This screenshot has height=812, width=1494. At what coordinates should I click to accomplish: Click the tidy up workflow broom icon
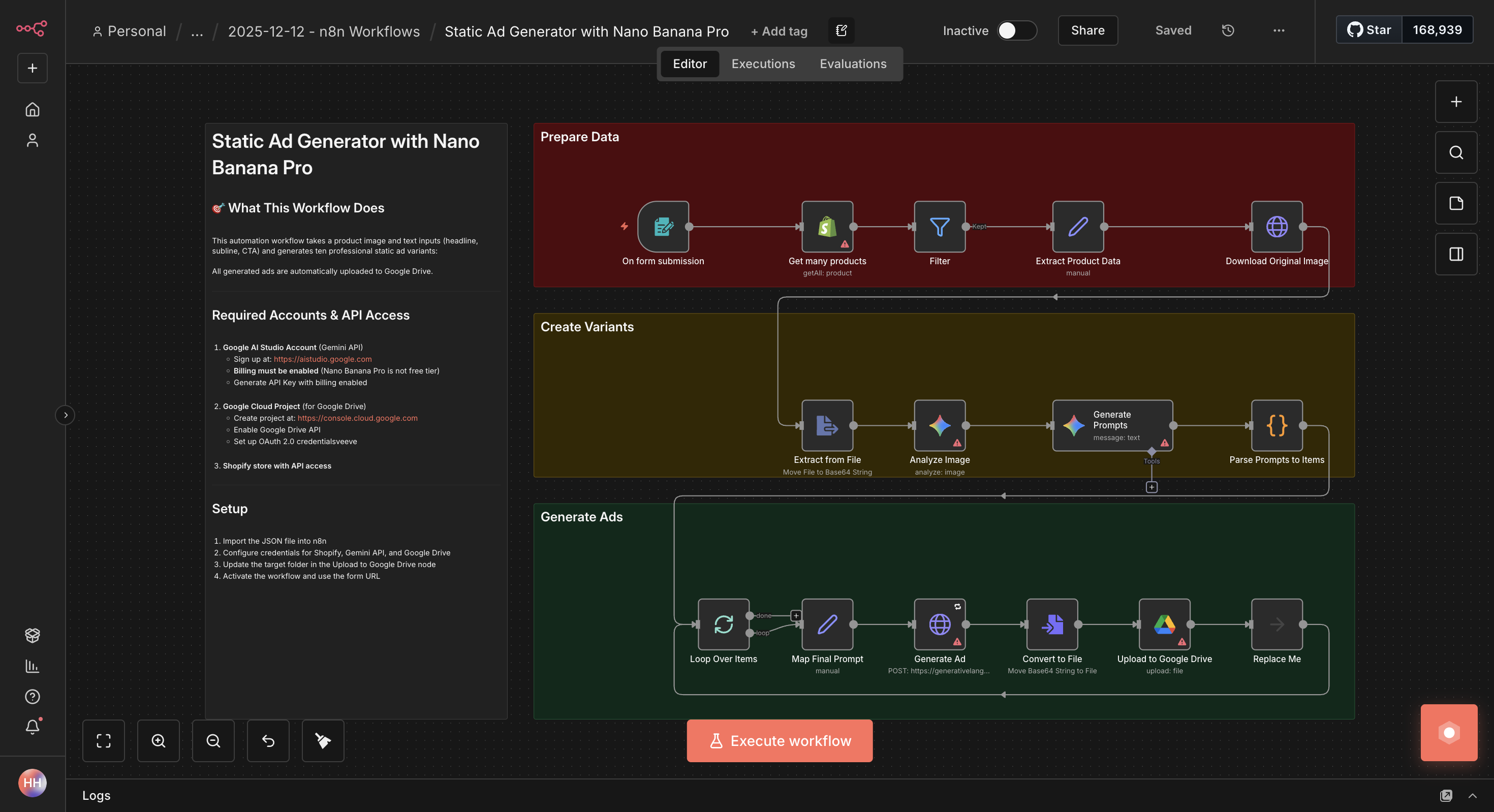point(323,741)
